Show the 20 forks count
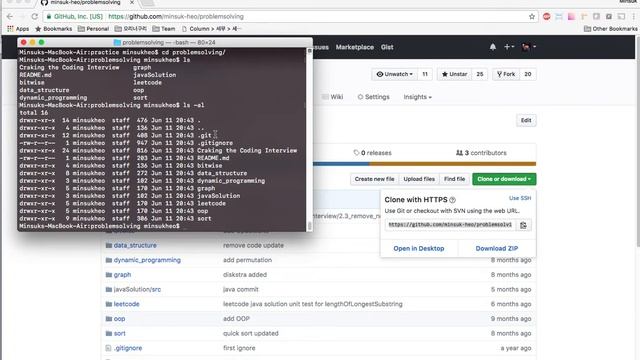The height and width of the screenshot is (360, 640). coord(528,74)
